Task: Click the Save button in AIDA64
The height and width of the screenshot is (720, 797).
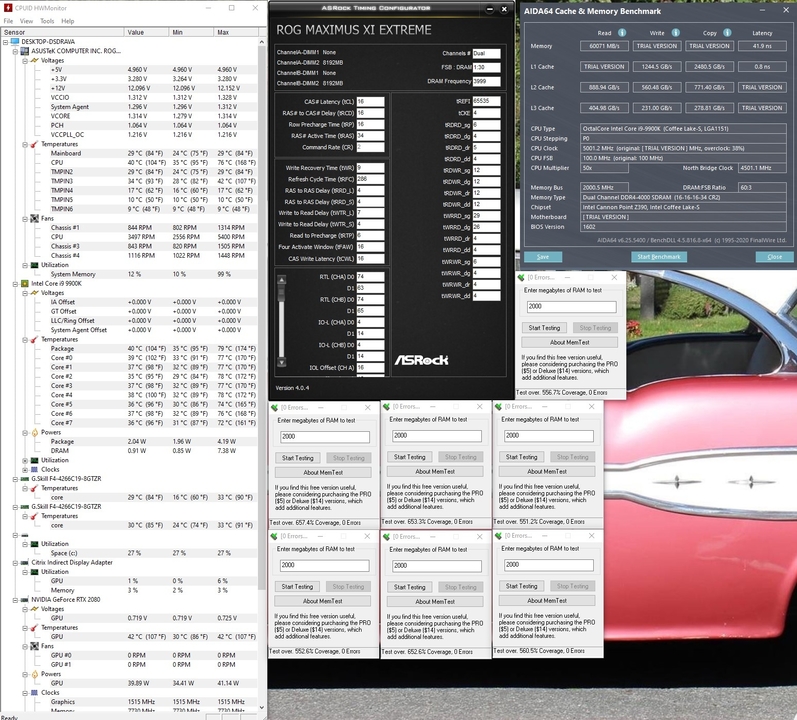Action: [543, 257]
